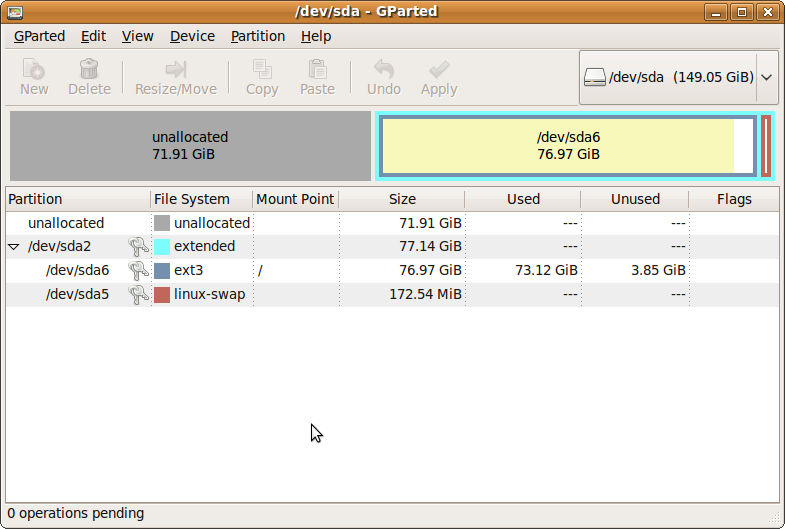Maximize the GParted window
Viewport: 785px width, 529px height.
point(742,12)
